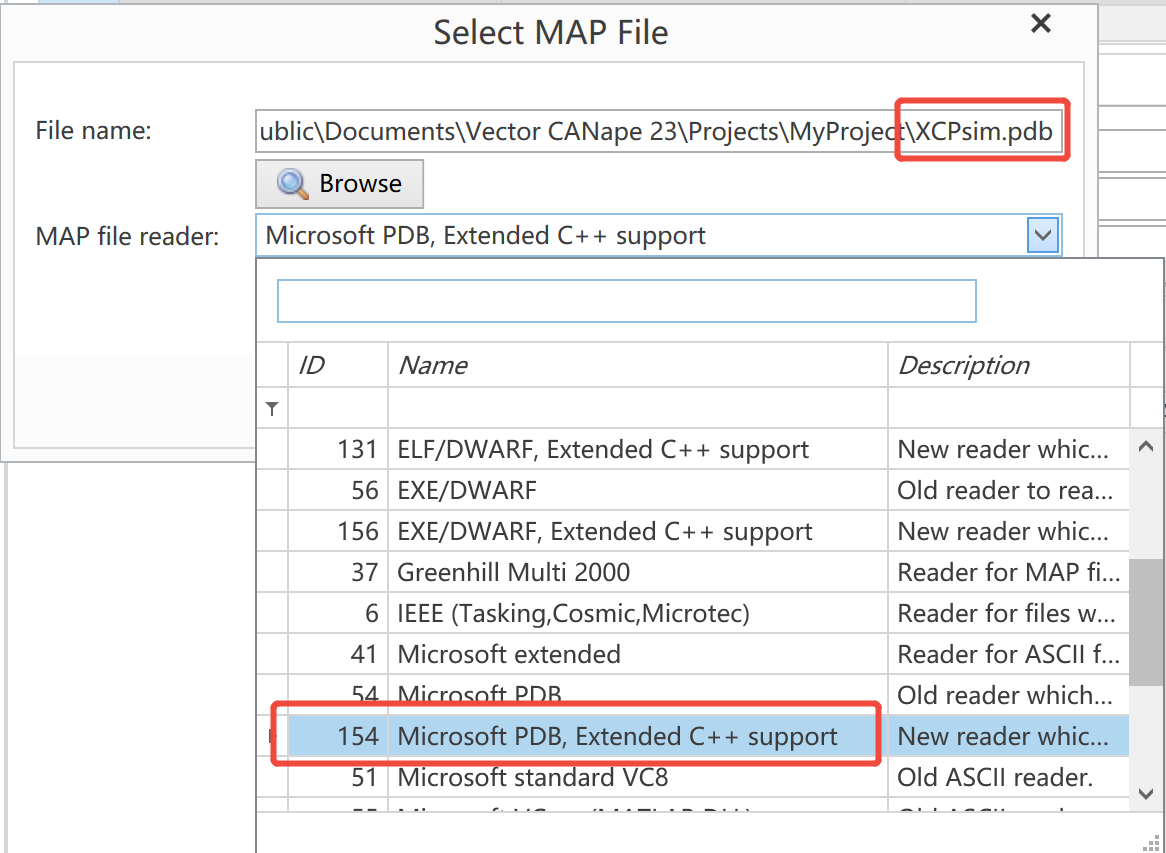Viewport: 1166px width, 853px height.
Task: Select ELF/DWARF, Extended C++ support reader
Action: 603,450
